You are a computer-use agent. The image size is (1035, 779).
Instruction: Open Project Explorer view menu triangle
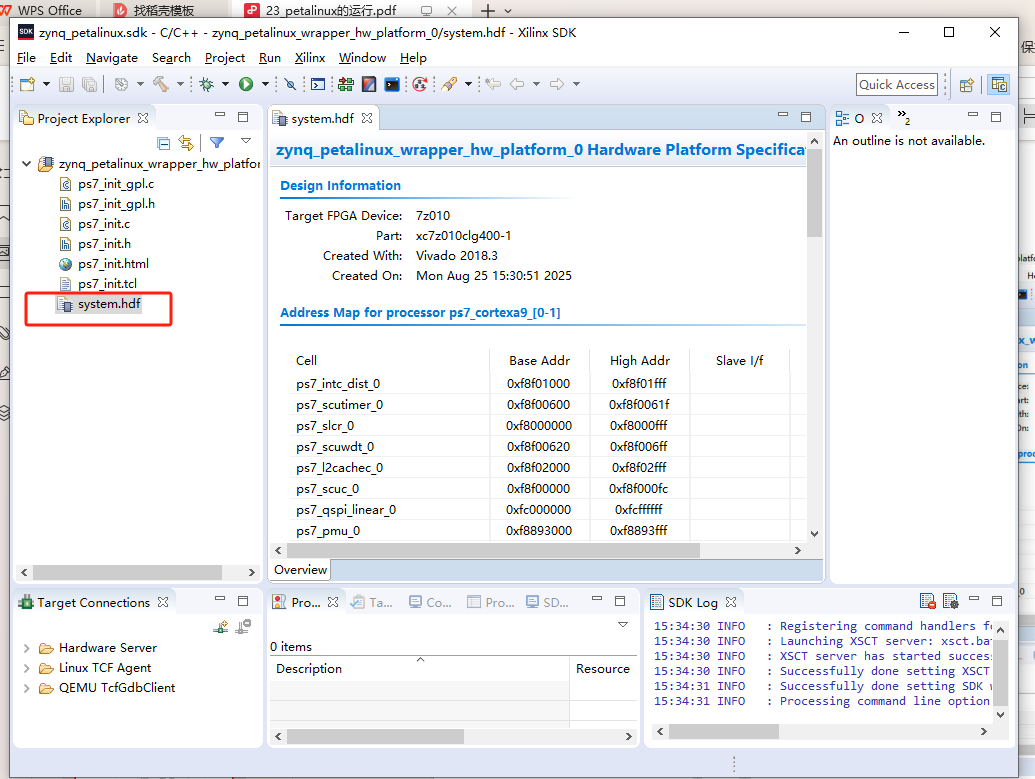pos(246,141)
